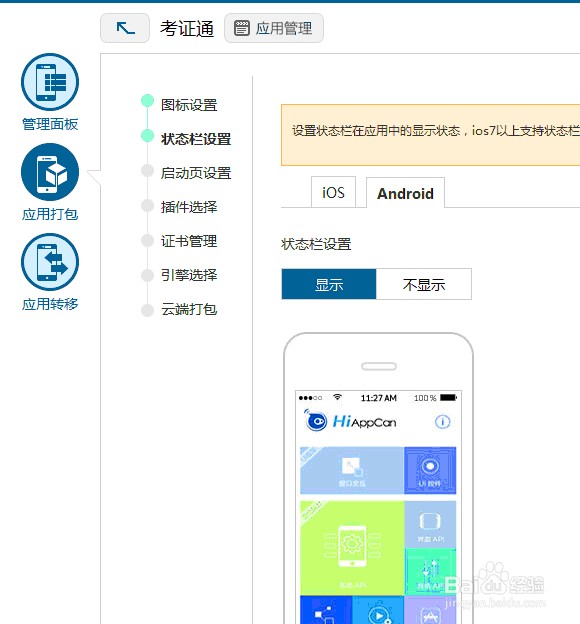This screenshot has height=624, width=580.
Task: Click the 应用管理 list icon
Action: (242, 28)
